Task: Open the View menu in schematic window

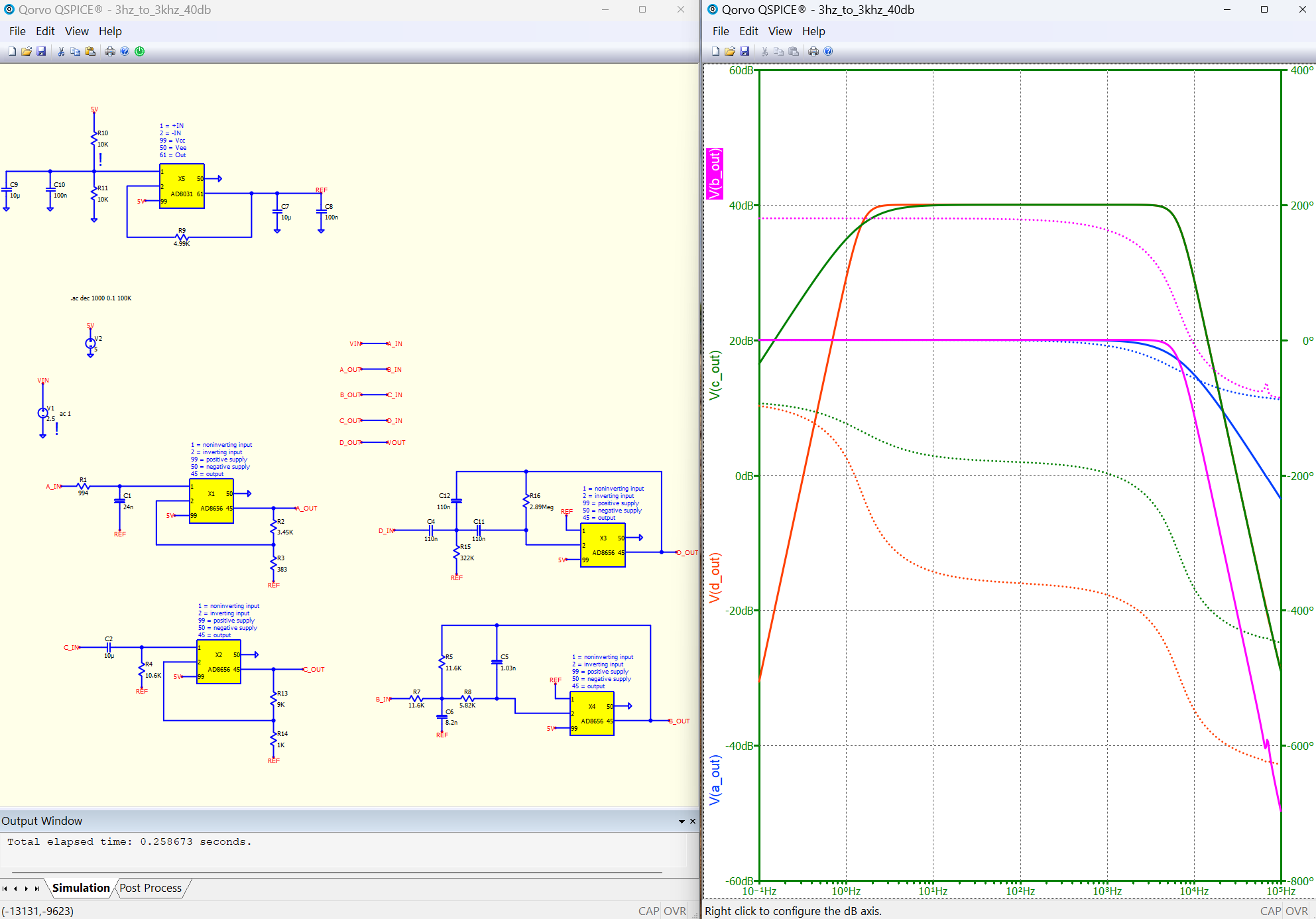Action: (x=76, y=31)
